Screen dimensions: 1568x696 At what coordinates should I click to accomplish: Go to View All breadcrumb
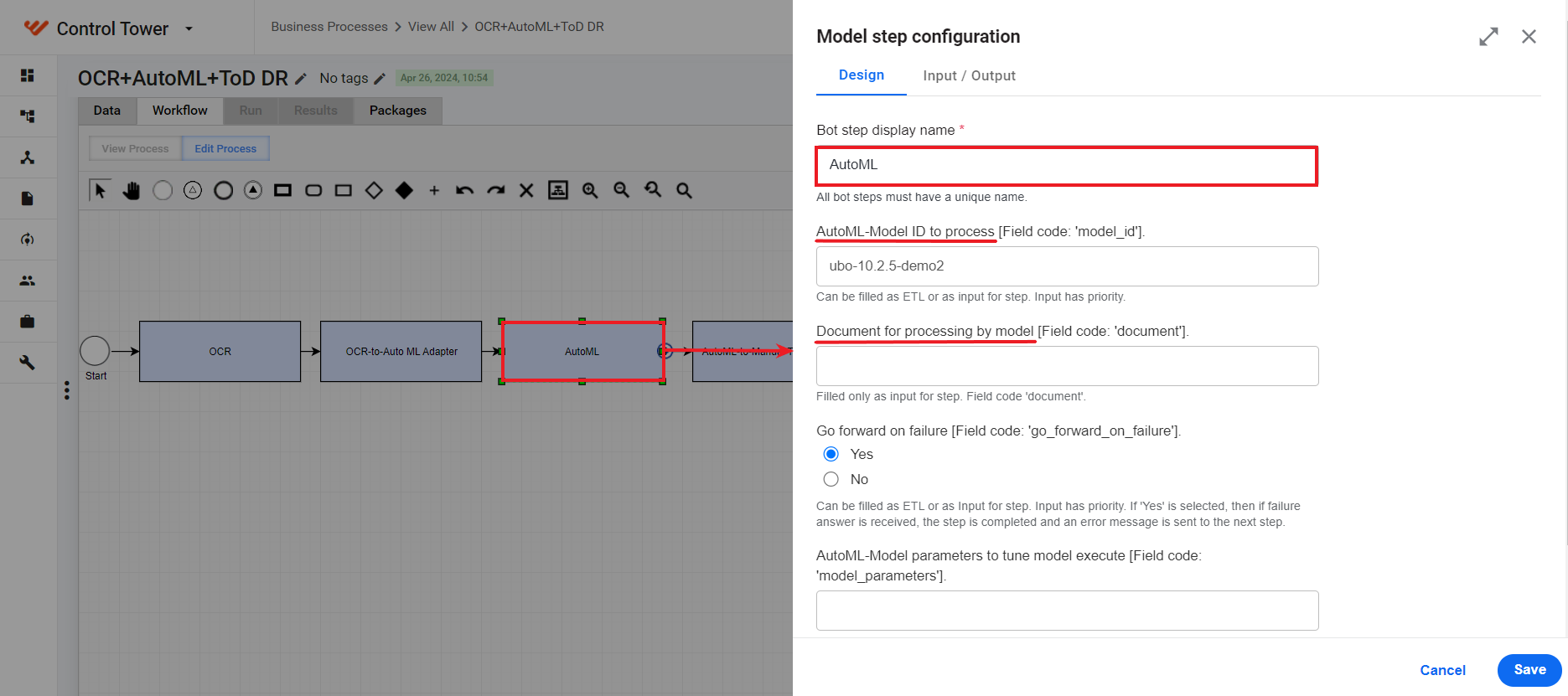click(x=431, y=27)
